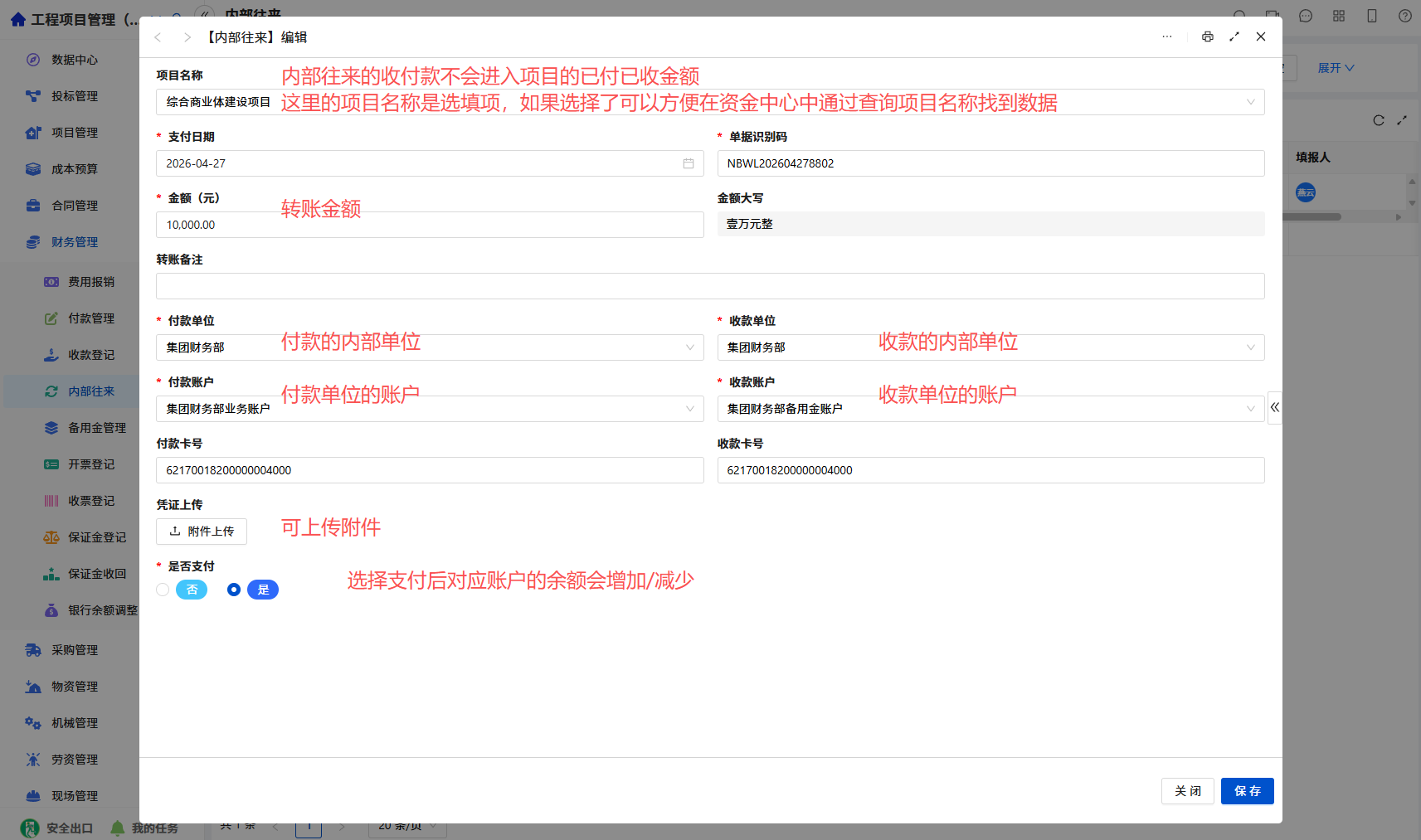Close the 内部往来 edit dialog
Image resolution: width=1421 pixels, height=840 pixels.
1261,36
